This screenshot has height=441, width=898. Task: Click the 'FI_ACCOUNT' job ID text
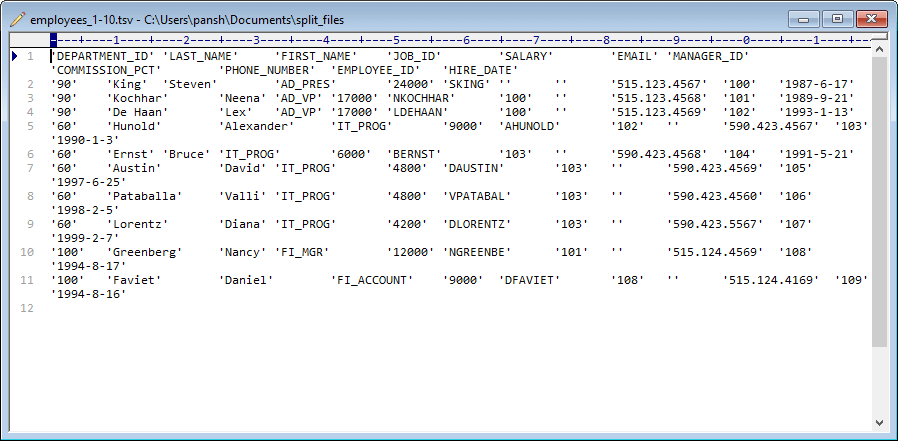pyautogui.click(x=372, y=280)
